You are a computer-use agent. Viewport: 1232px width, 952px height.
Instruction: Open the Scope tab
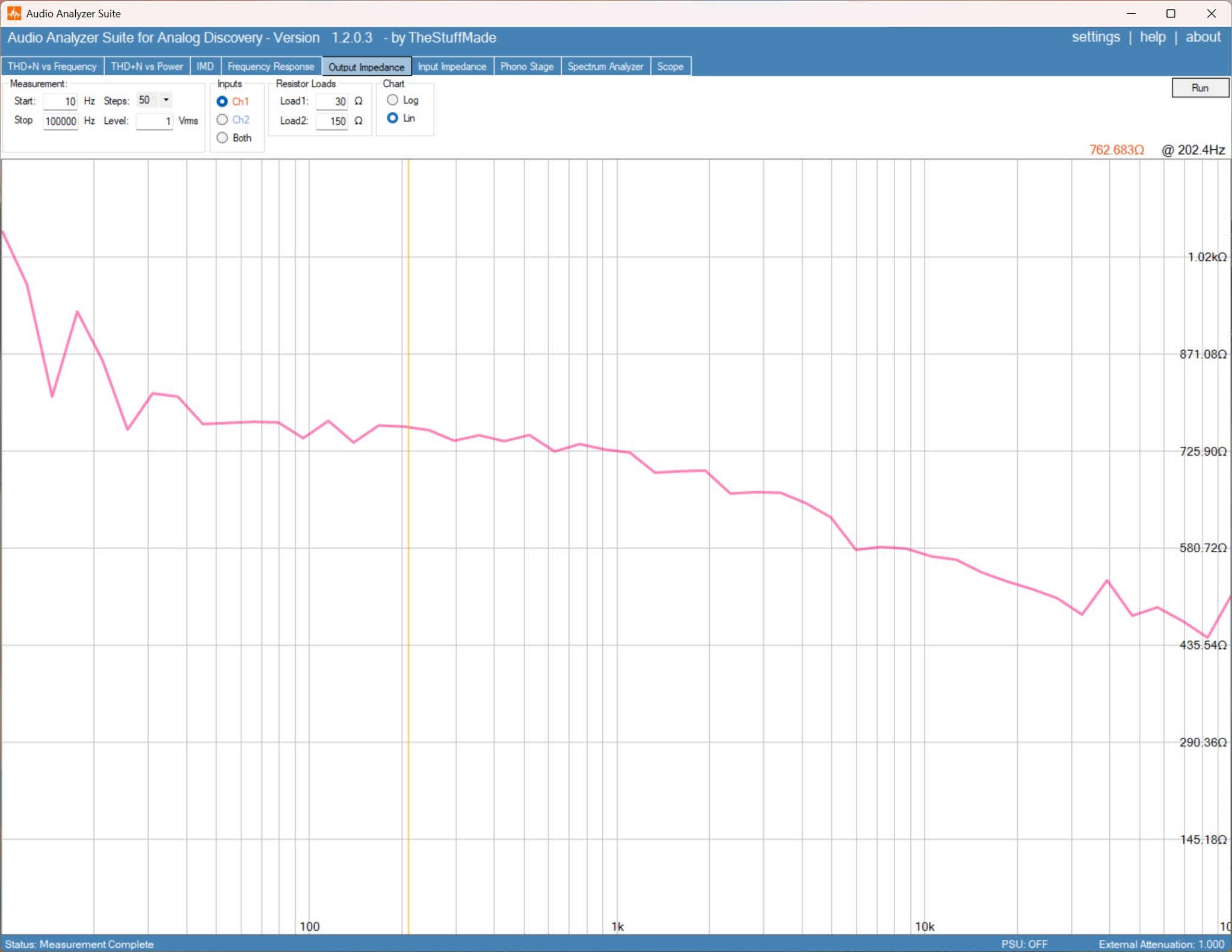click(x=670, y=66)
